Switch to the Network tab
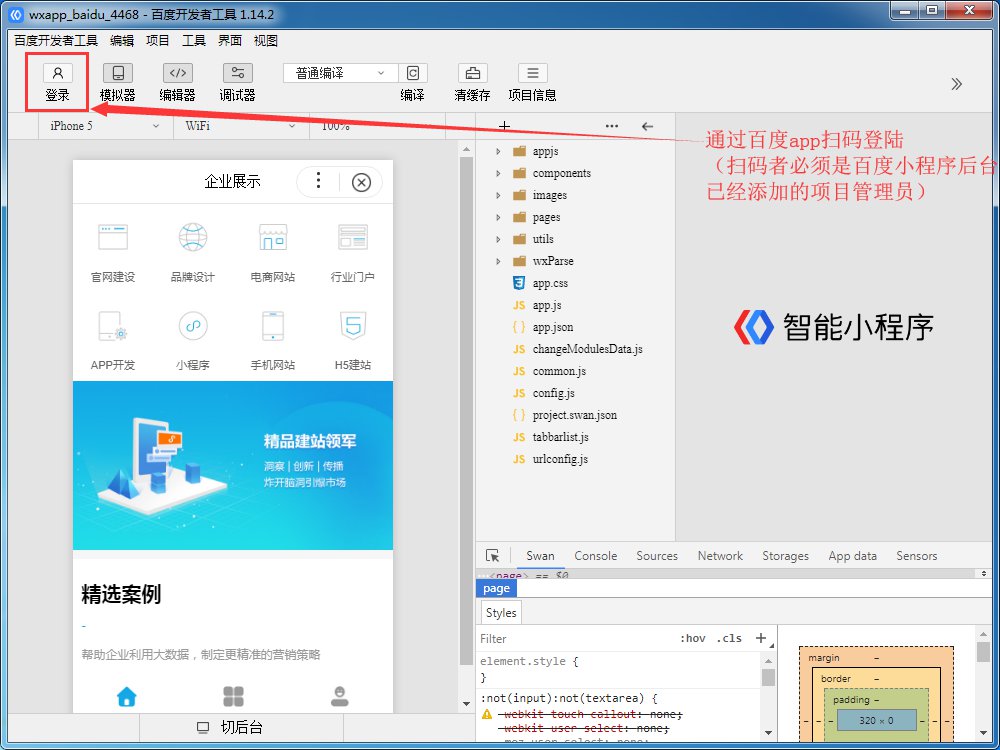The width and height of the screenshot is (1000, 750). pyautogui.click(x=720, y=555)
